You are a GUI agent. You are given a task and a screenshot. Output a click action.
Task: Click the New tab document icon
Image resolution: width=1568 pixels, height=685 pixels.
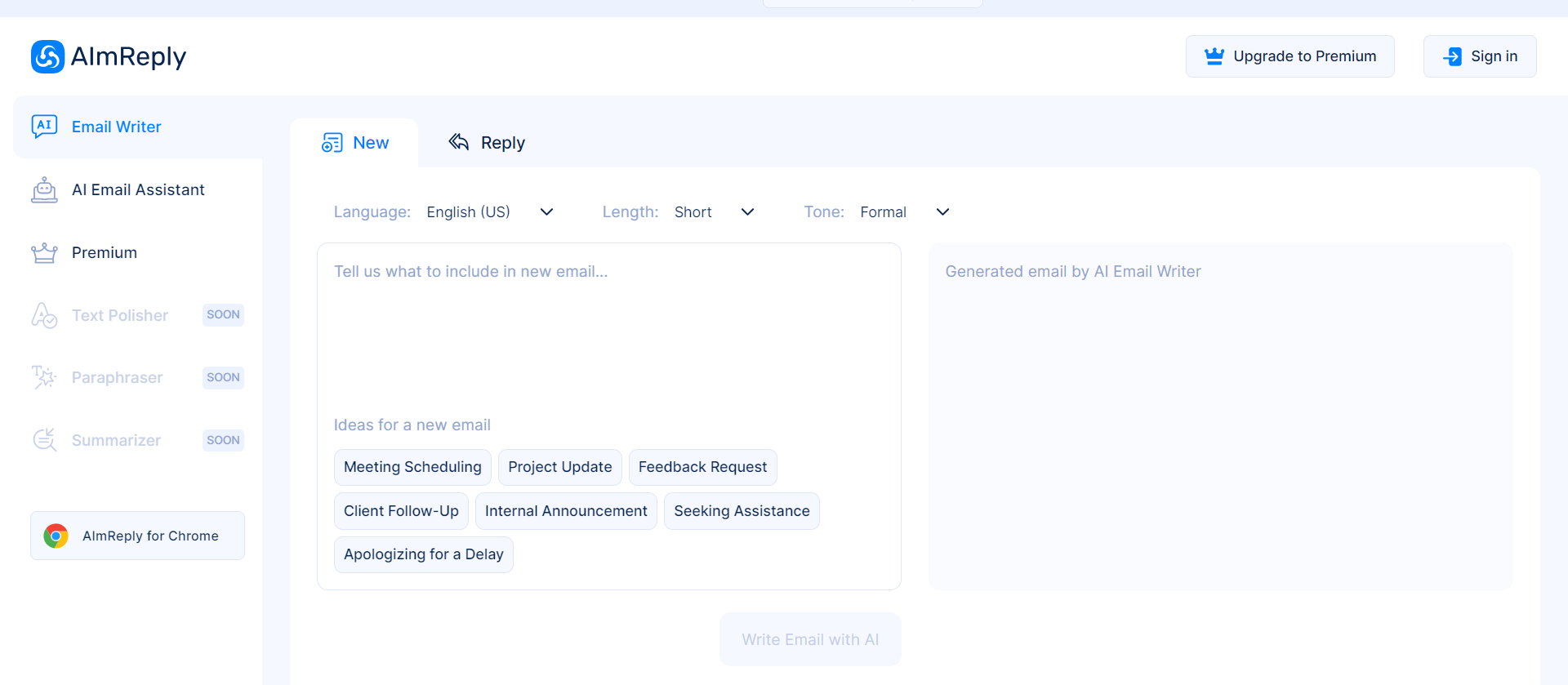332,143
